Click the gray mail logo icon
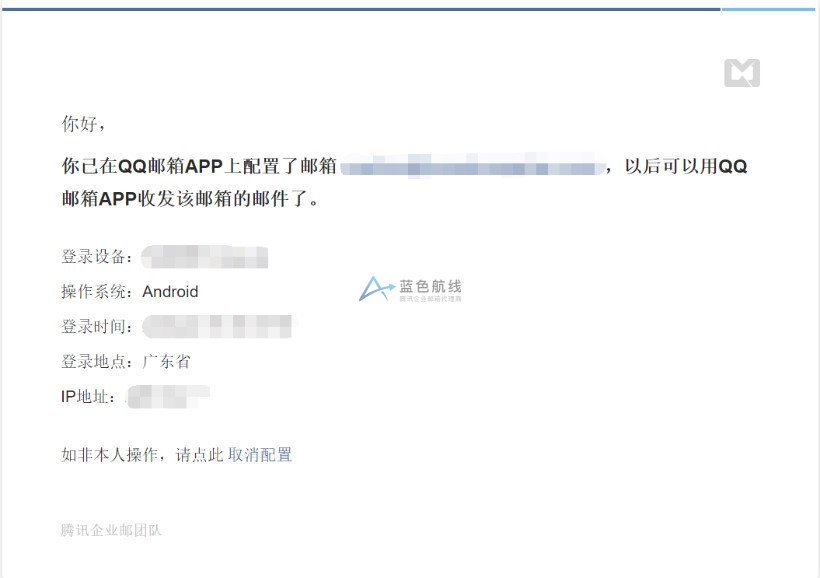Image resolution: width=820 pixels, height=578 pixels. point(742,73)
